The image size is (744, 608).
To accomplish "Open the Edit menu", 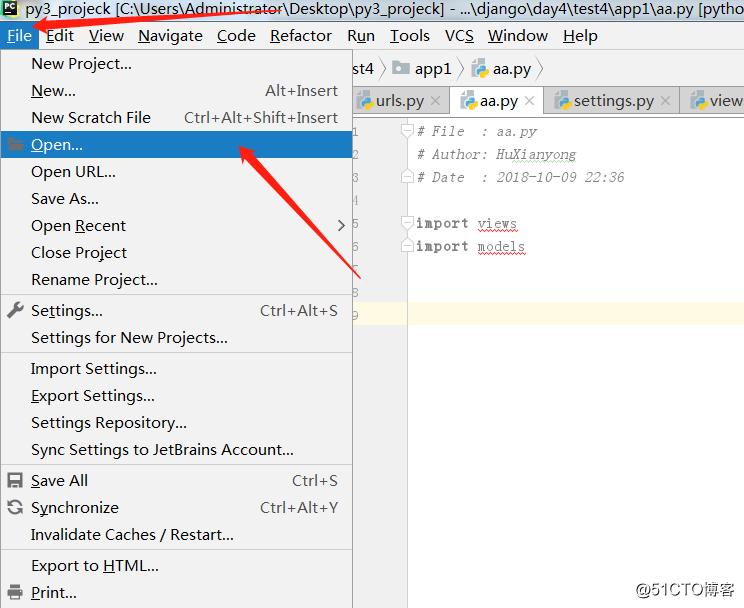I will [60, 36].
